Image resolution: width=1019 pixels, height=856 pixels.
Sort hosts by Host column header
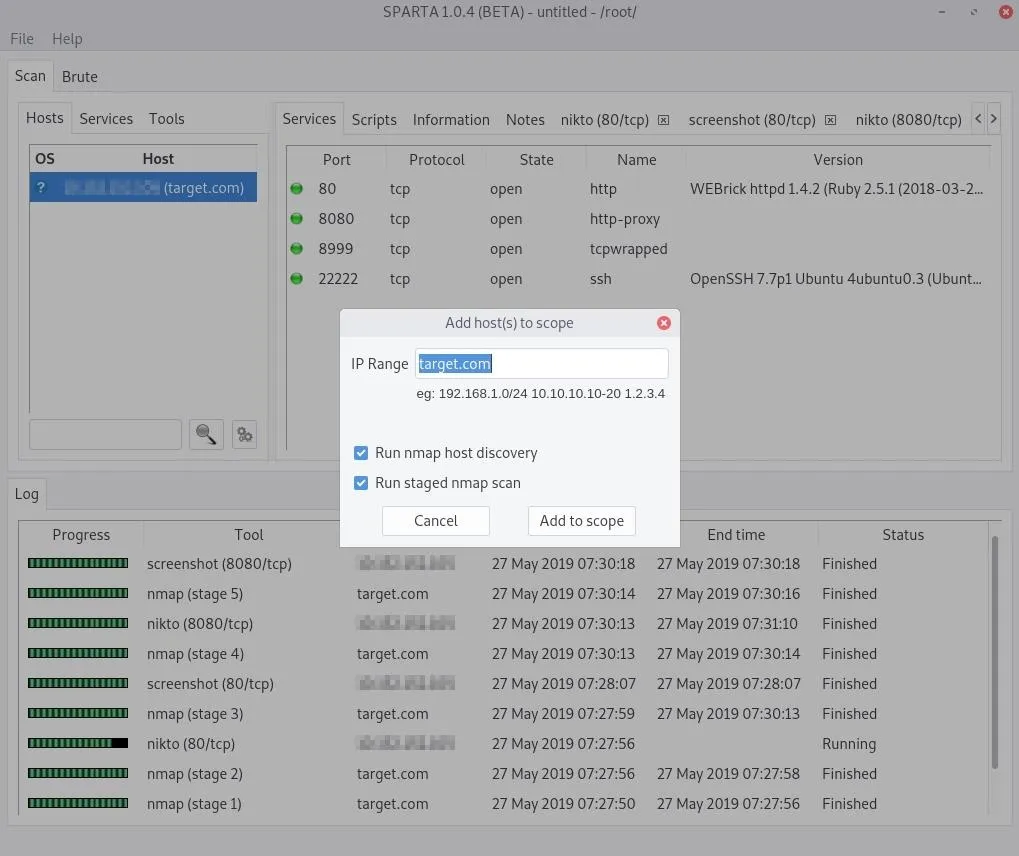pyautogui.click(x=158, y=159)
